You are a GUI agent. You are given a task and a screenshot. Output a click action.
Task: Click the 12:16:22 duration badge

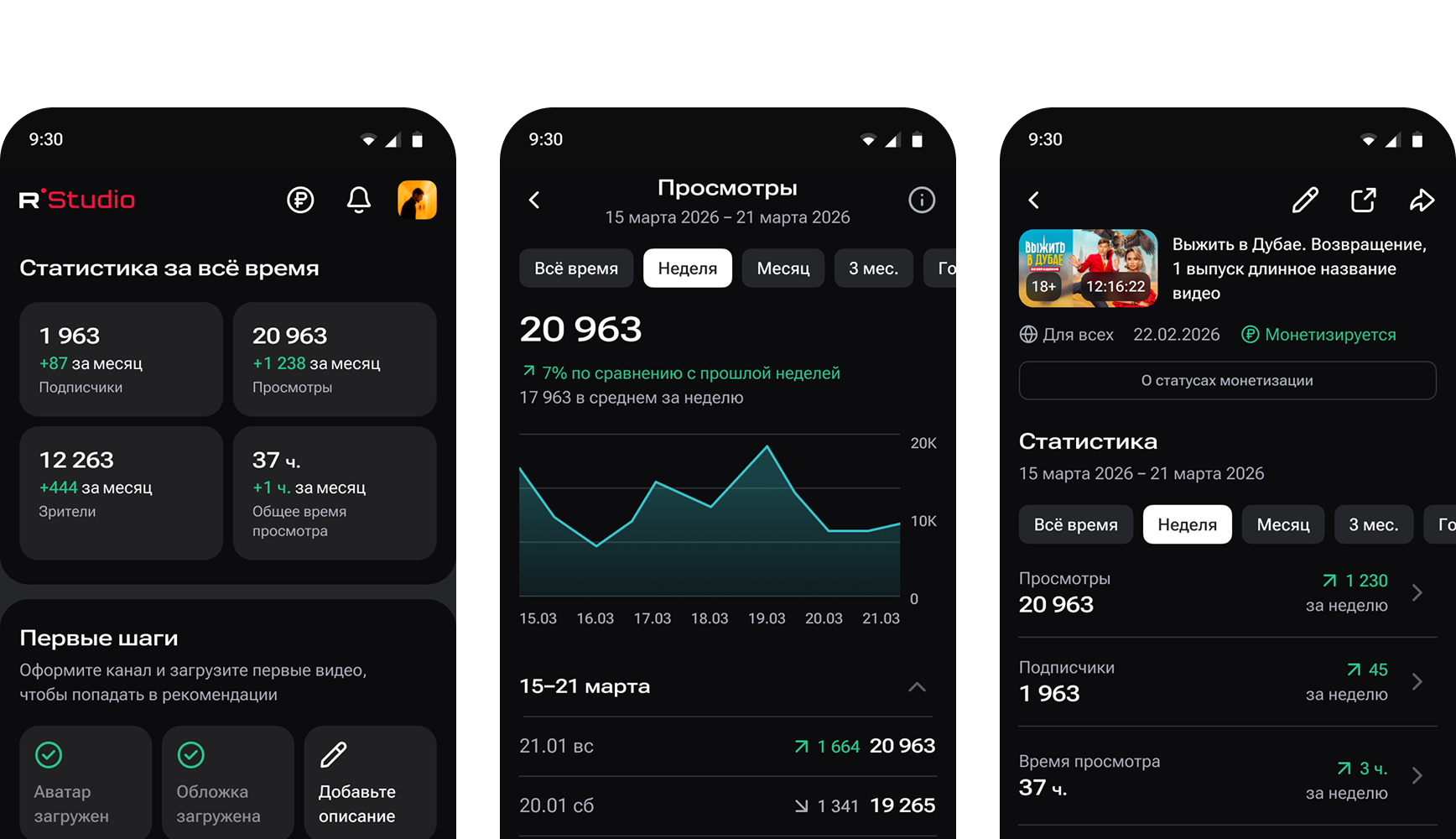(1115, 286)
